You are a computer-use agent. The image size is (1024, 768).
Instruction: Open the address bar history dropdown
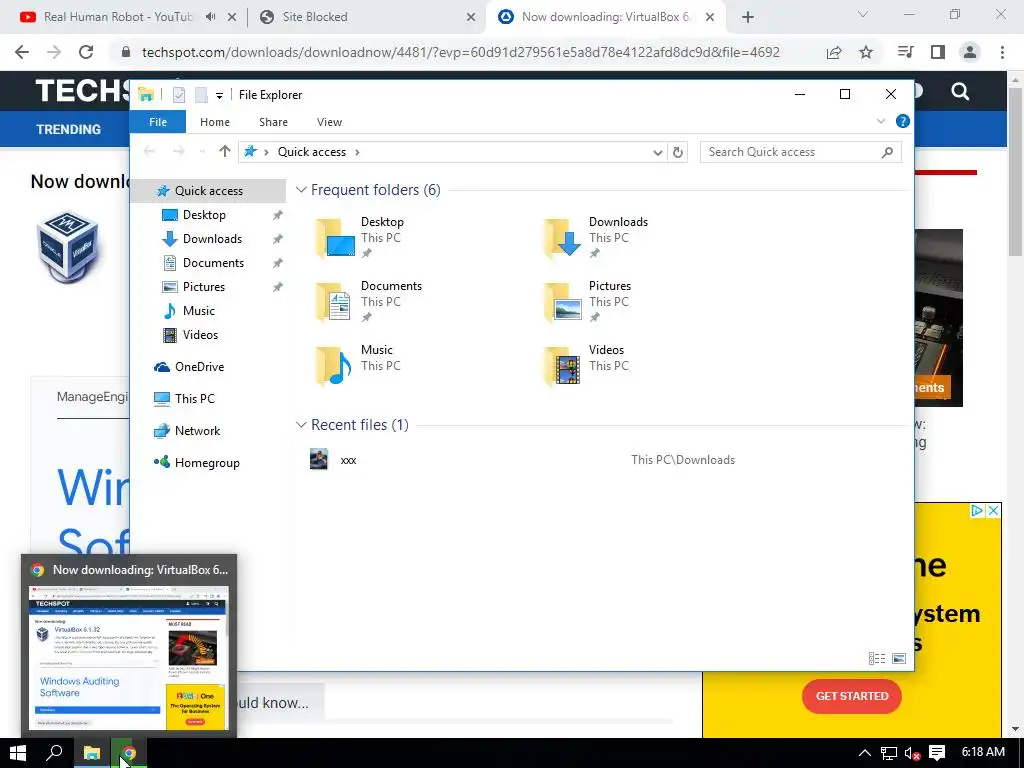coord(658,152)
